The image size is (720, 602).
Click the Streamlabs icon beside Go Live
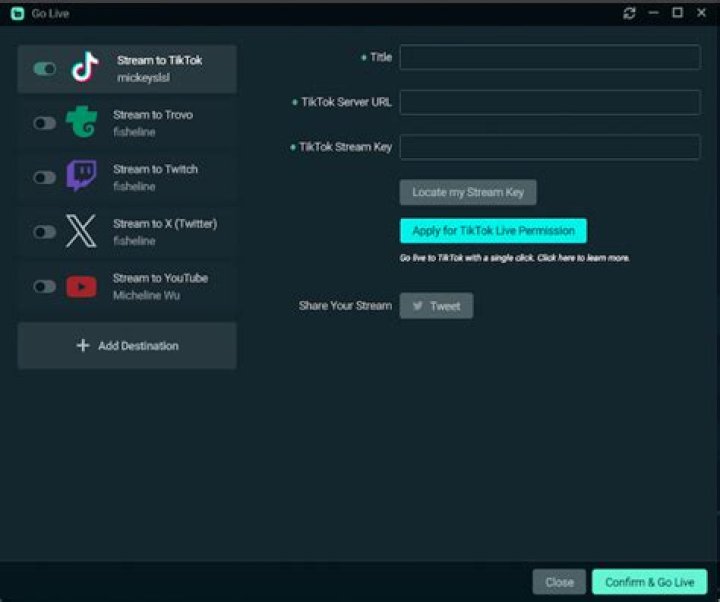[x=17, y=13]
